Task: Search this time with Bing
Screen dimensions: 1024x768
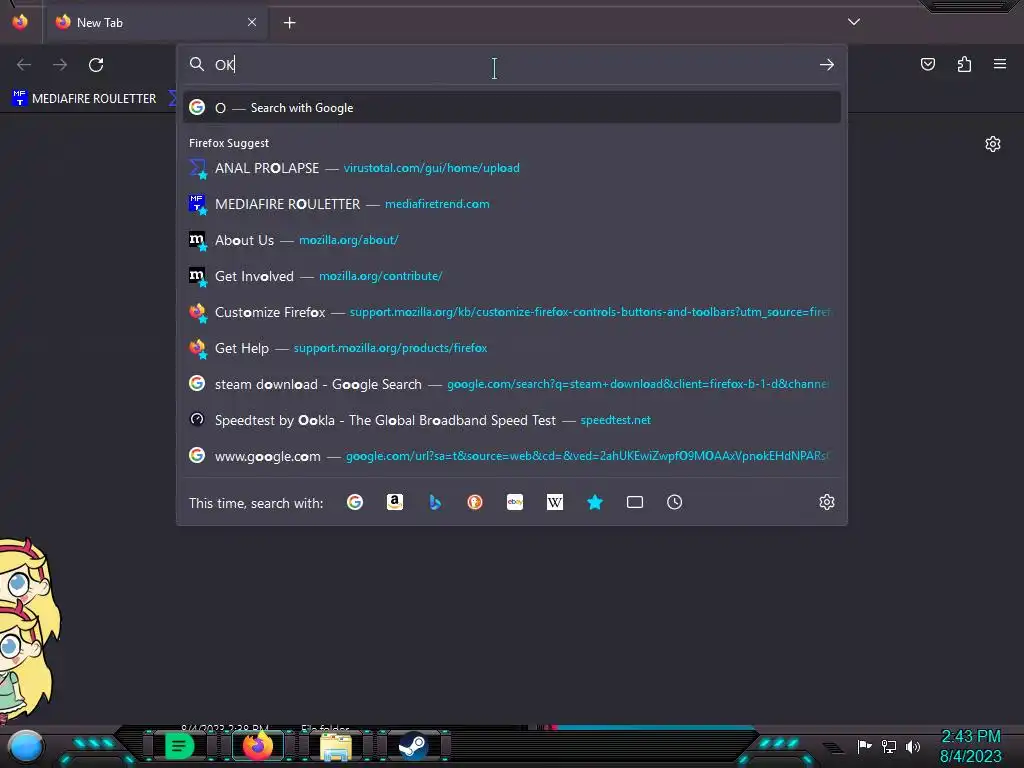Action: [435, 502]
